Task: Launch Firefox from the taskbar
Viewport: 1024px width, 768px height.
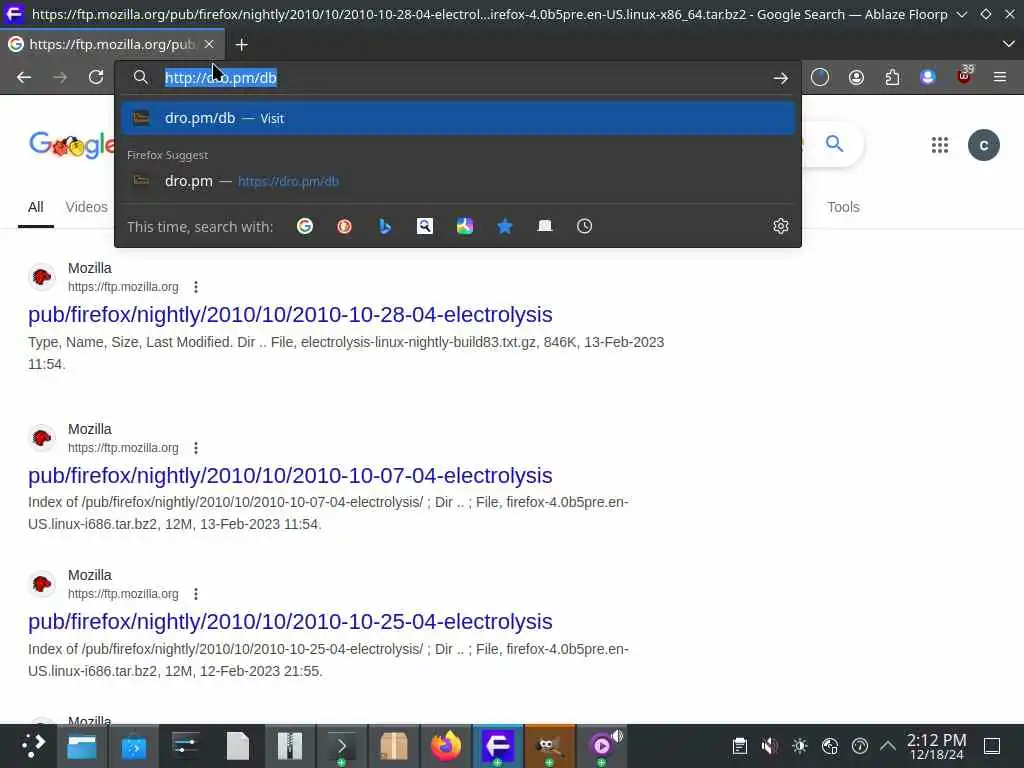Action: pyautogui.click(x=446, y=746)
